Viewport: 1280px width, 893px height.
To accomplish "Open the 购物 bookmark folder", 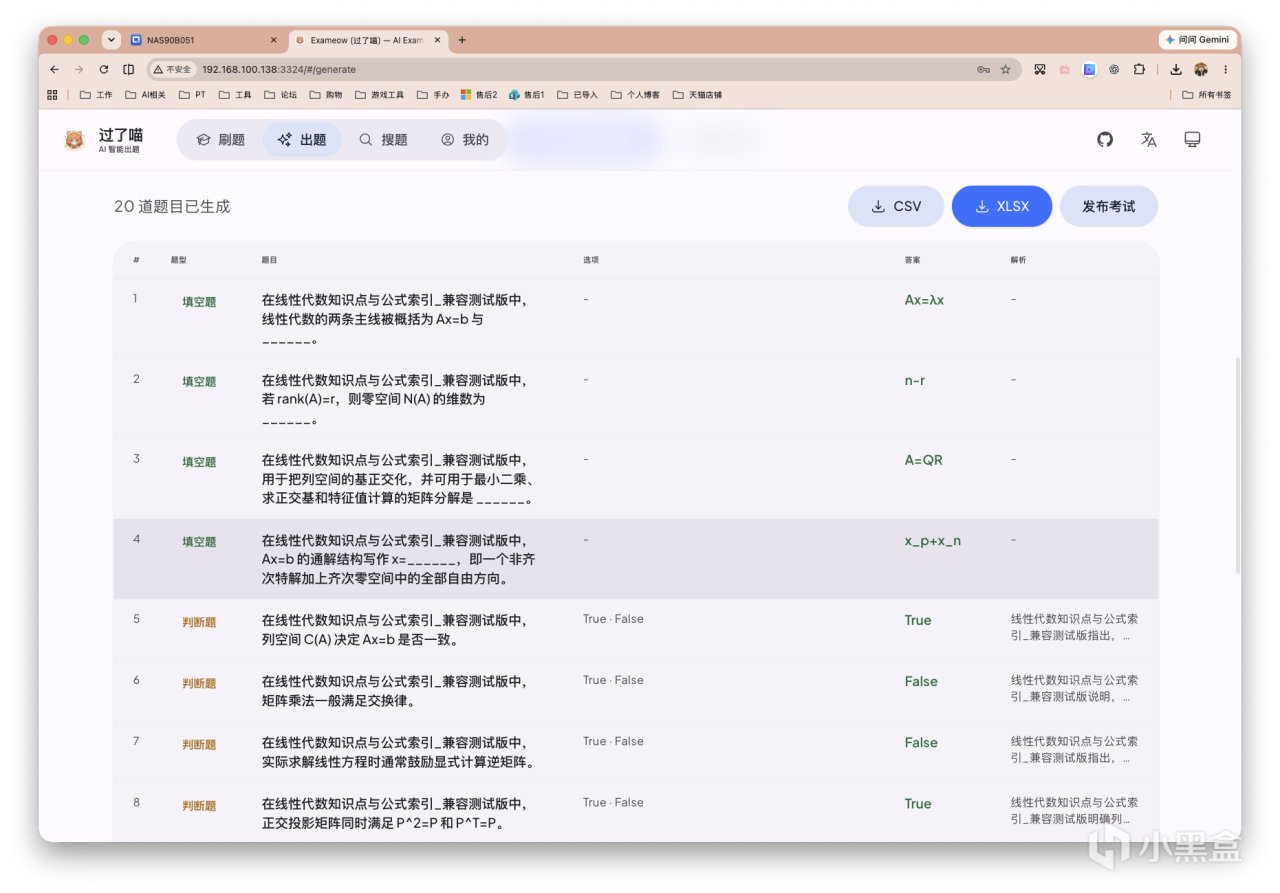I will 326,95.
